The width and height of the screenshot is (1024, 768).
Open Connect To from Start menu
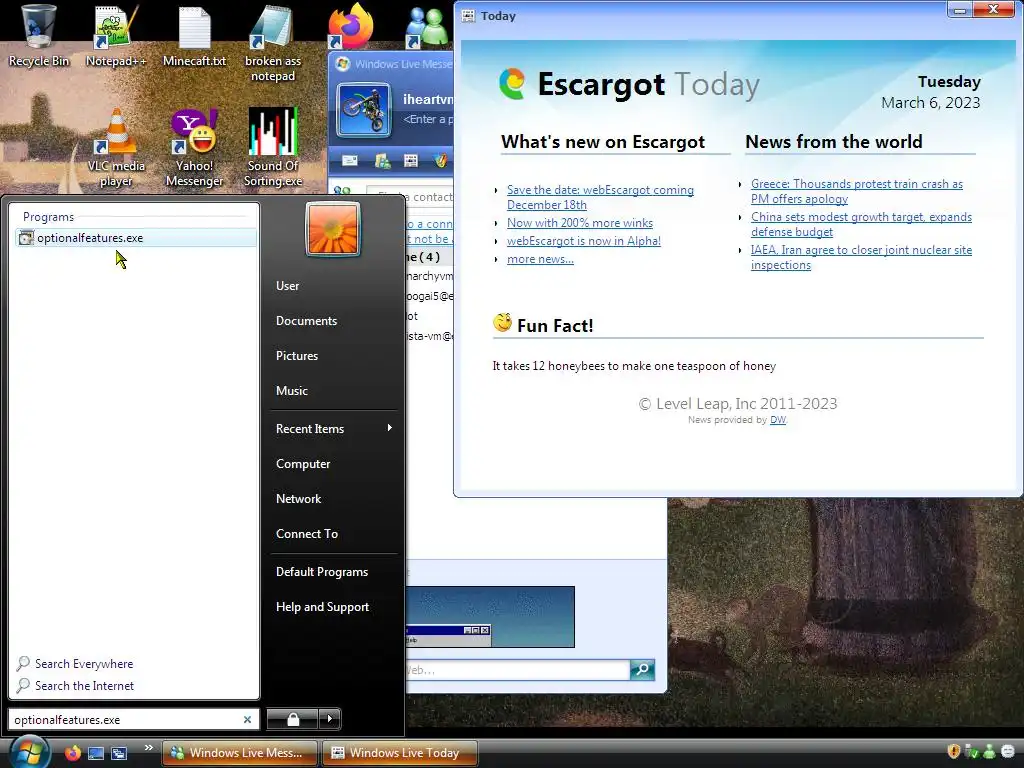pyautogui.click(x=307, y=534)
